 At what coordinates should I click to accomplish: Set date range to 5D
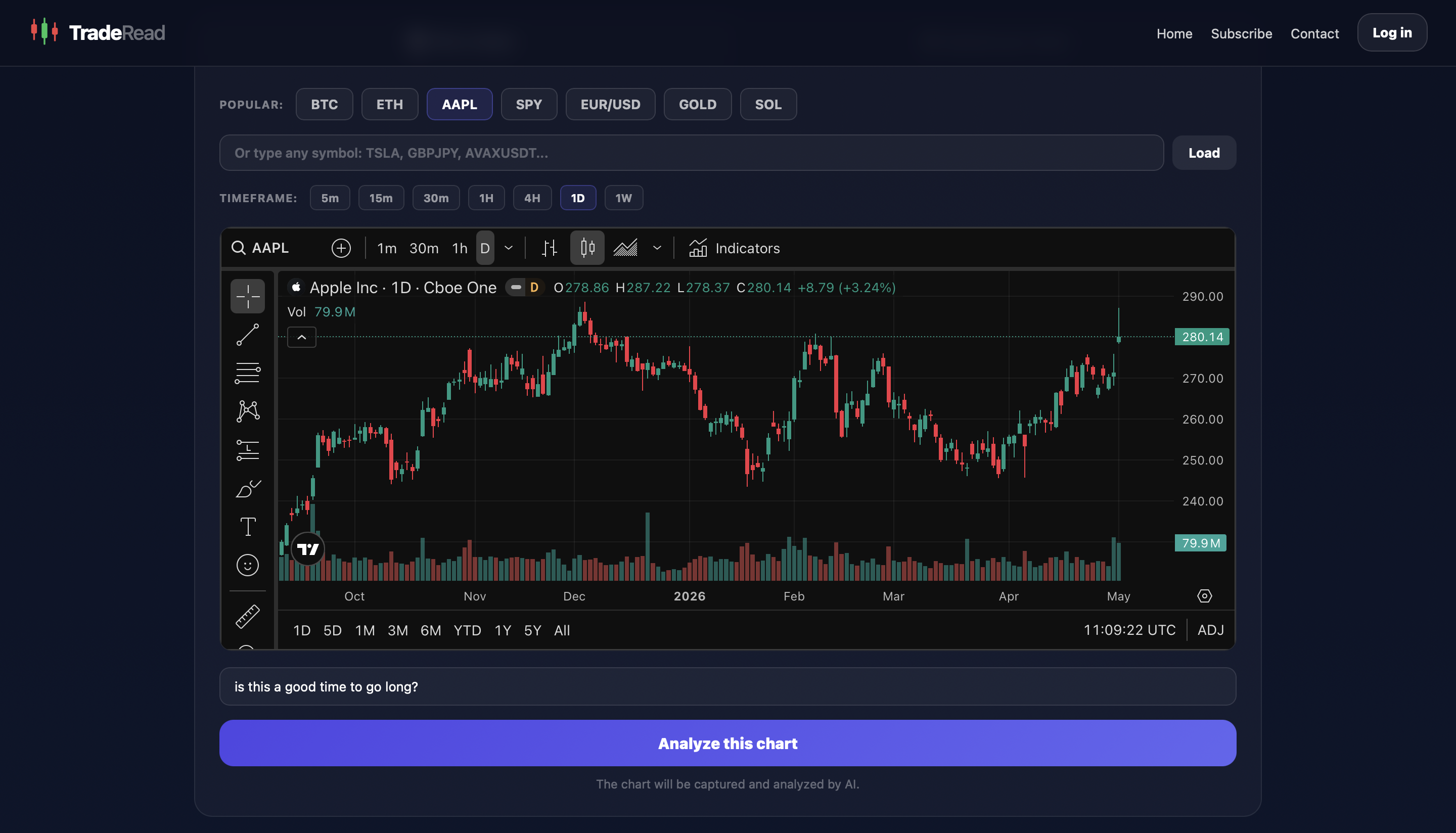pyautogui.click(x=332, y=630)
